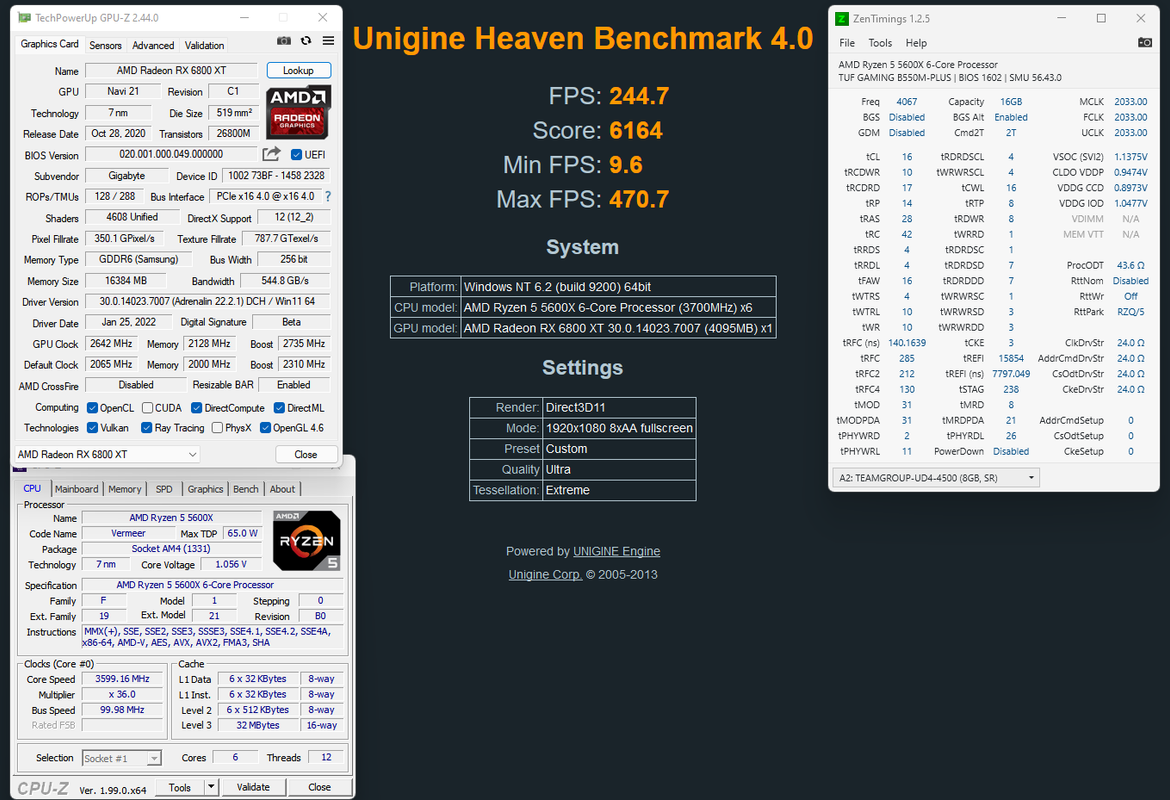Click CPU-Z Core Voltage 1.056 V
Screen dimensions: 1170x800
point(231,564)
